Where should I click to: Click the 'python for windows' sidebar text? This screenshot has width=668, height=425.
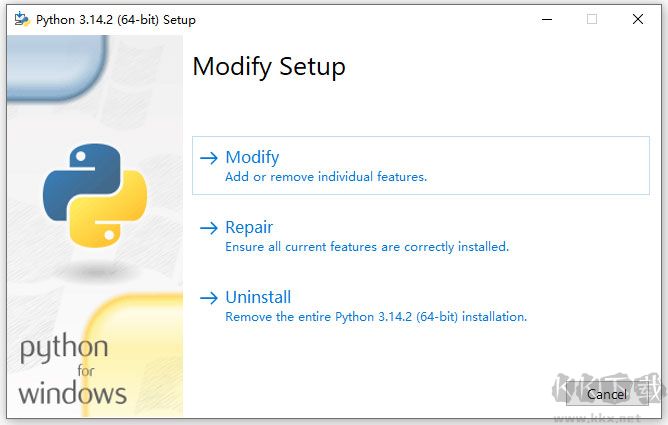66,370
